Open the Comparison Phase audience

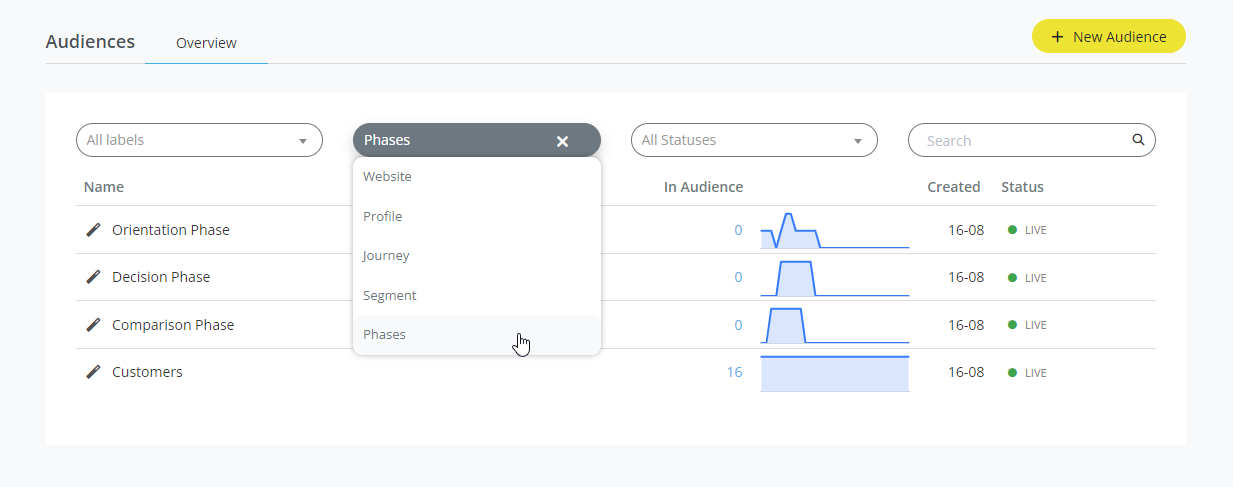click(173, 325)
